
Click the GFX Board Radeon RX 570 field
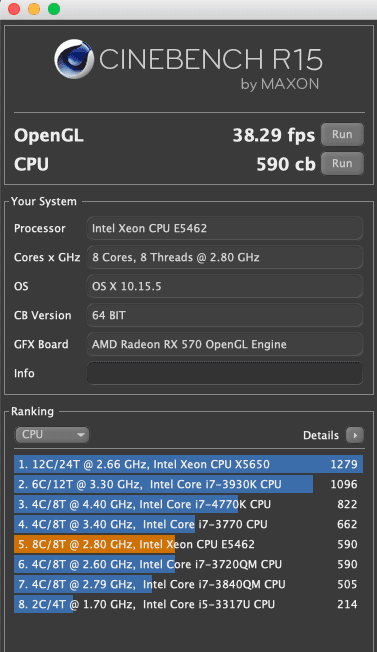point(224,344)
